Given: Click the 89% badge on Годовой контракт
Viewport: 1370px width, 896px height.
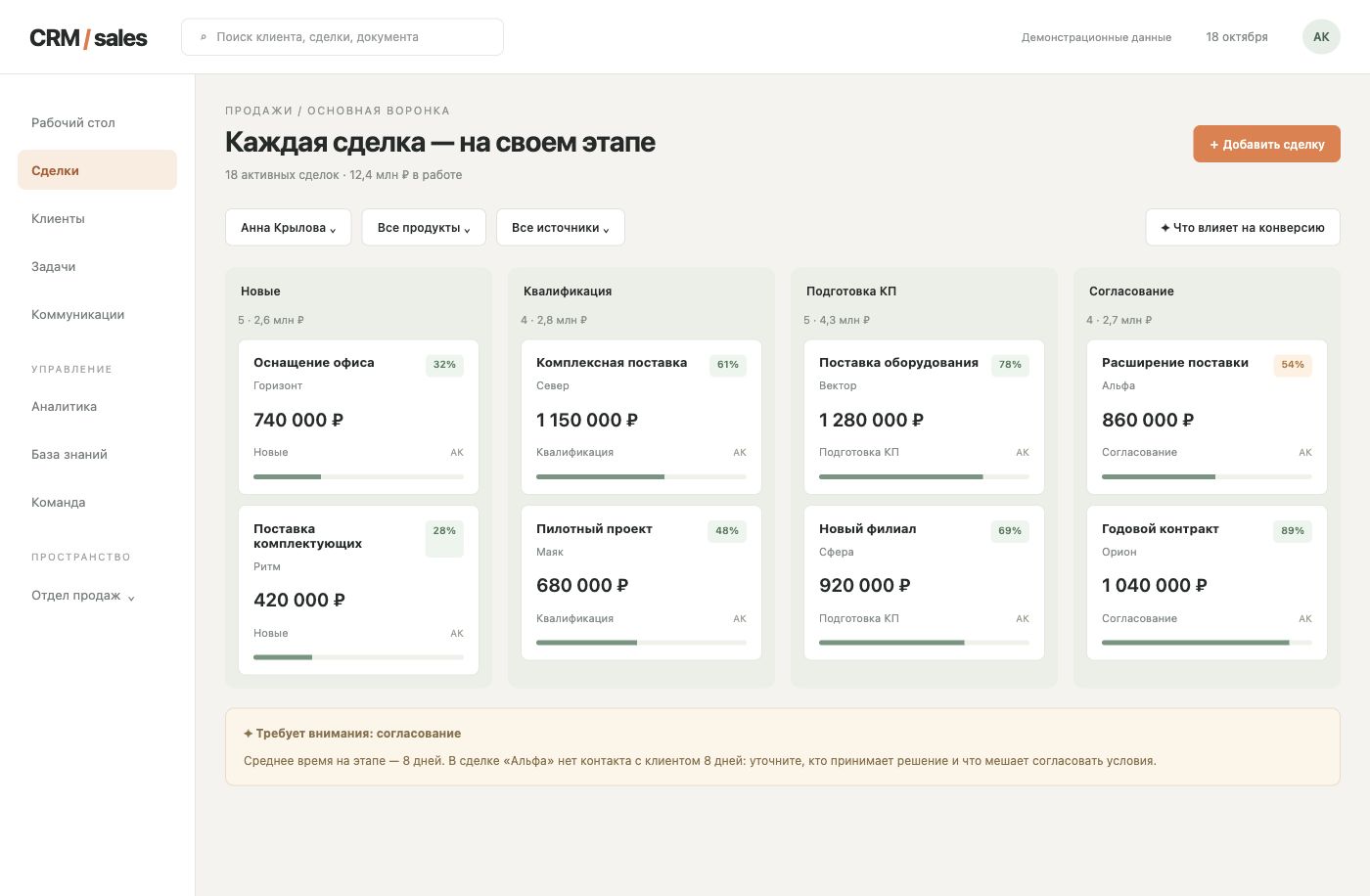Looking at the screenshot, I should click(x=1293, y=531).
